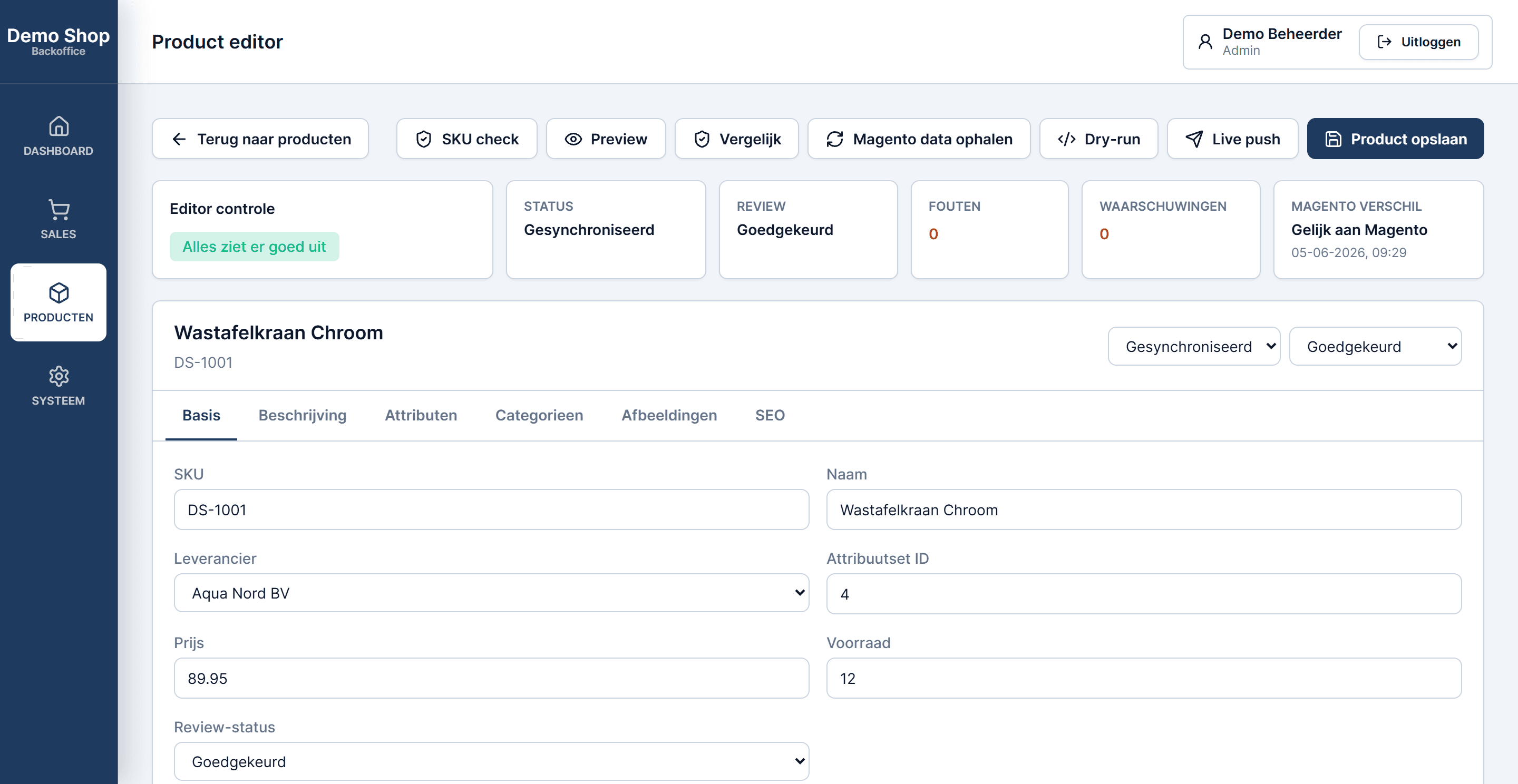Click the Naam field with Wastafelkraan Chroom
1518x784 pixels.
coord(1144,509)
